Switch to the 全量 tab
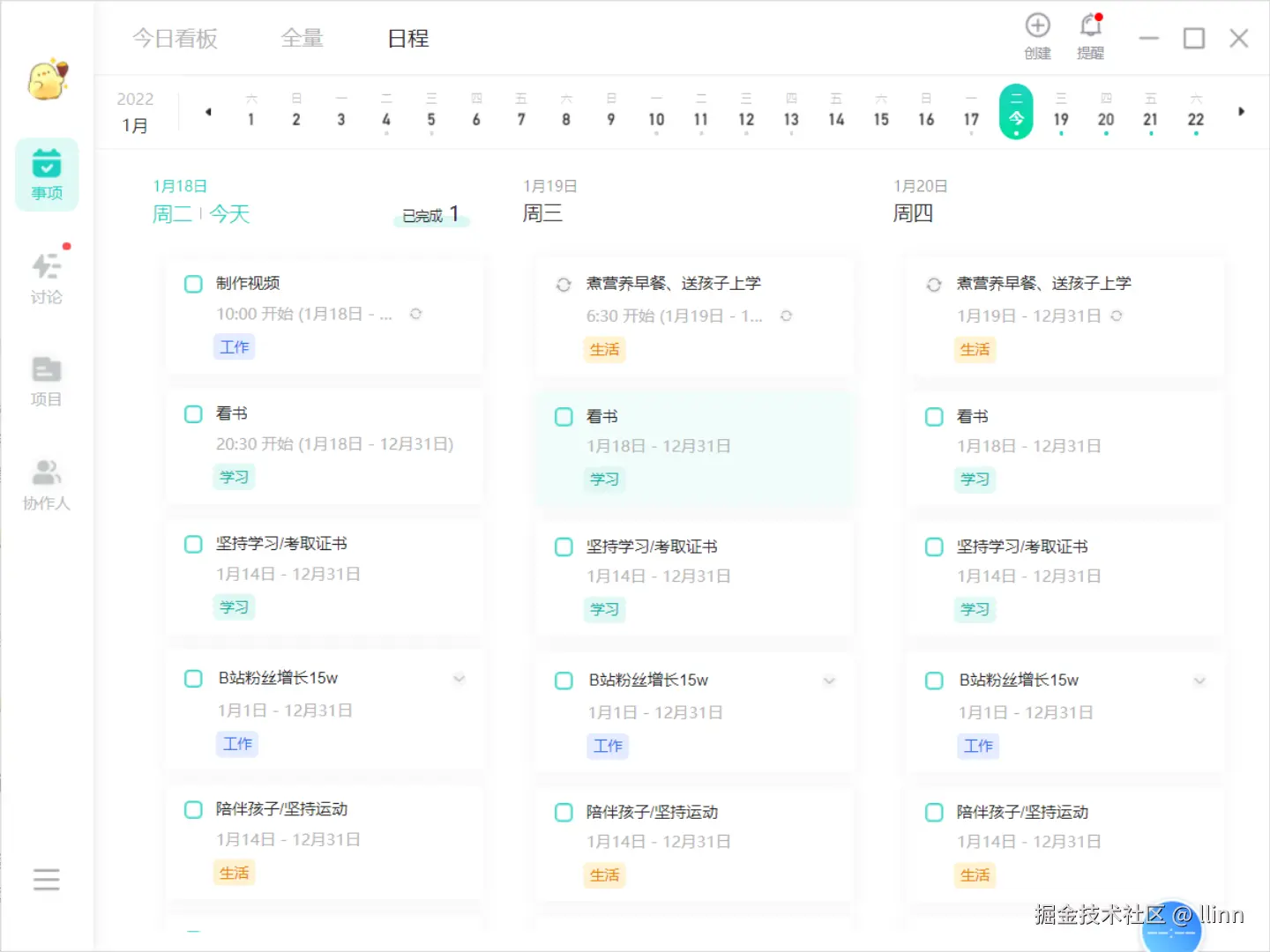The width and height of the screenshot is (1270, 952). pos(302,38)
